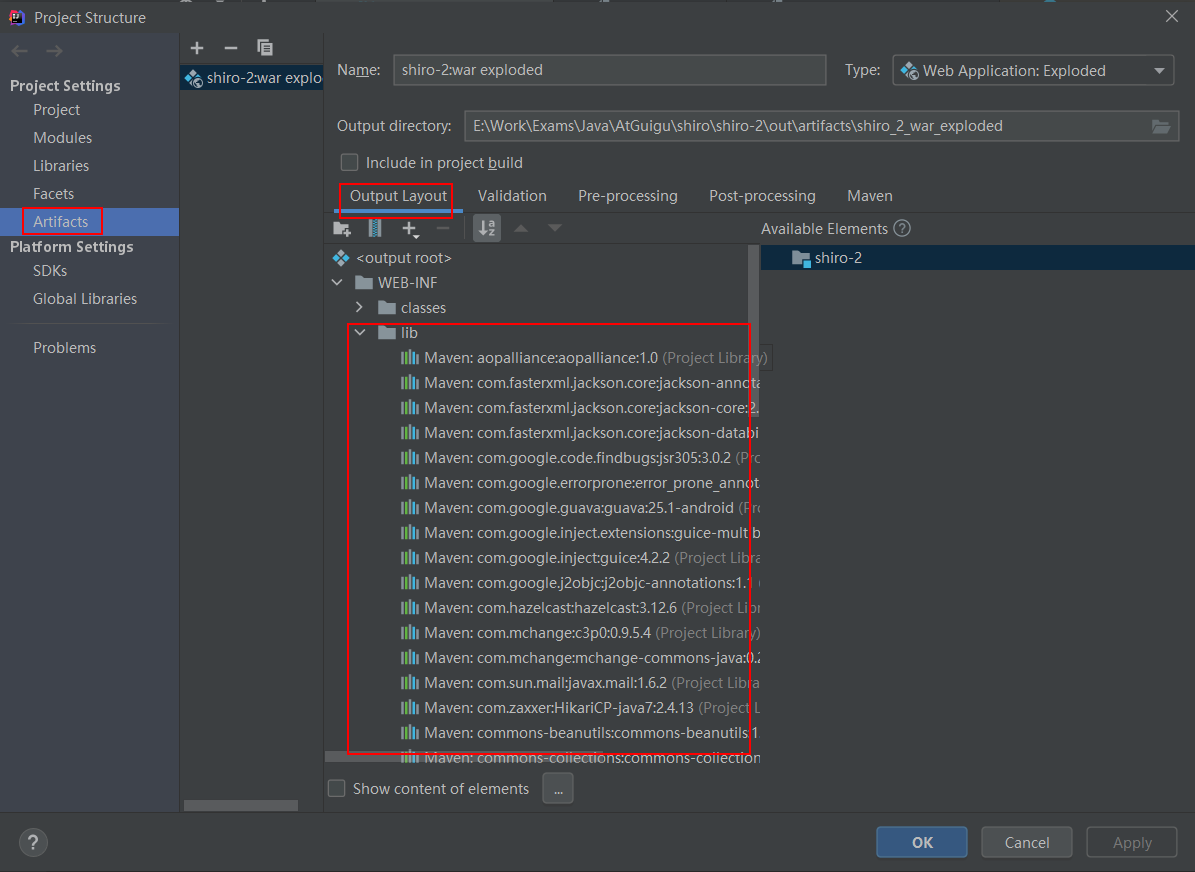Open Facets settings
Image resolution: width=1195 pixels, height=872 pixels.
[x=53, y=194]
